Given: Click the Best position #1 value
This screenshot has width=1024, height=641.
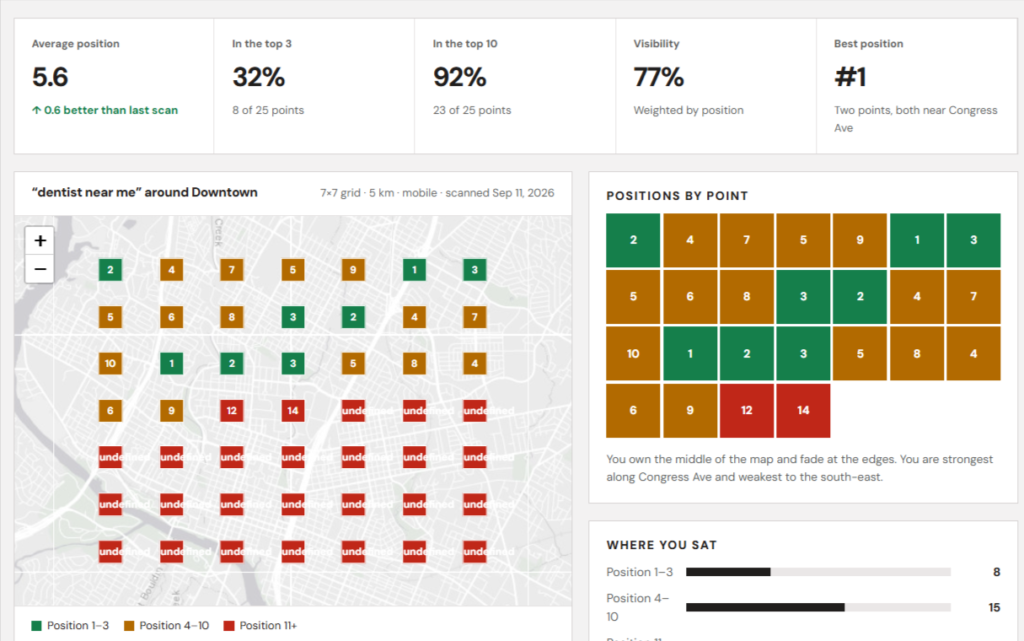Looking at the screenshot, I should point(850,77).
